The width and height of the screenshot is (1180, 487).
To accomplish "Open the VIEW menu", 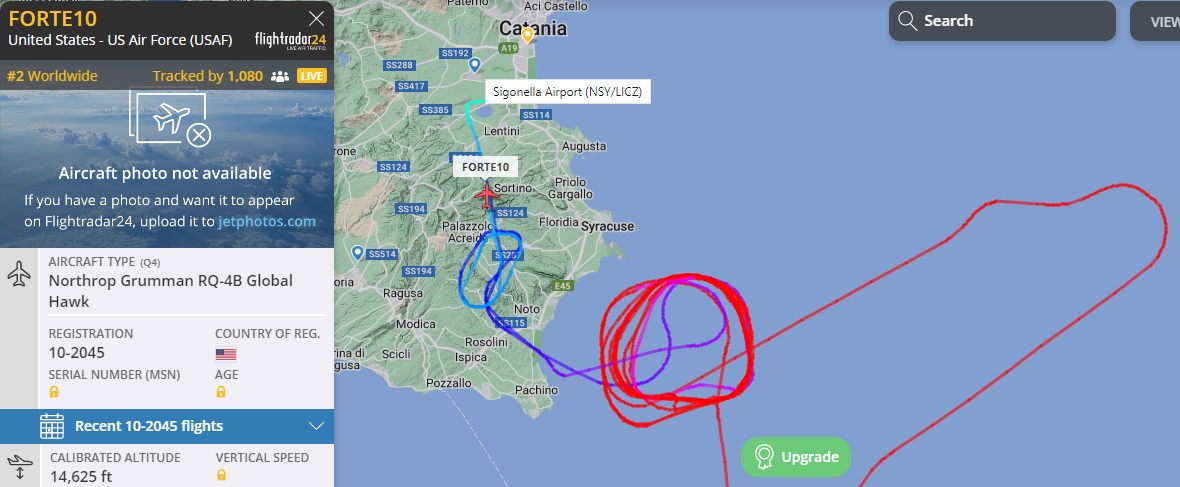I will click(1155, 21).
